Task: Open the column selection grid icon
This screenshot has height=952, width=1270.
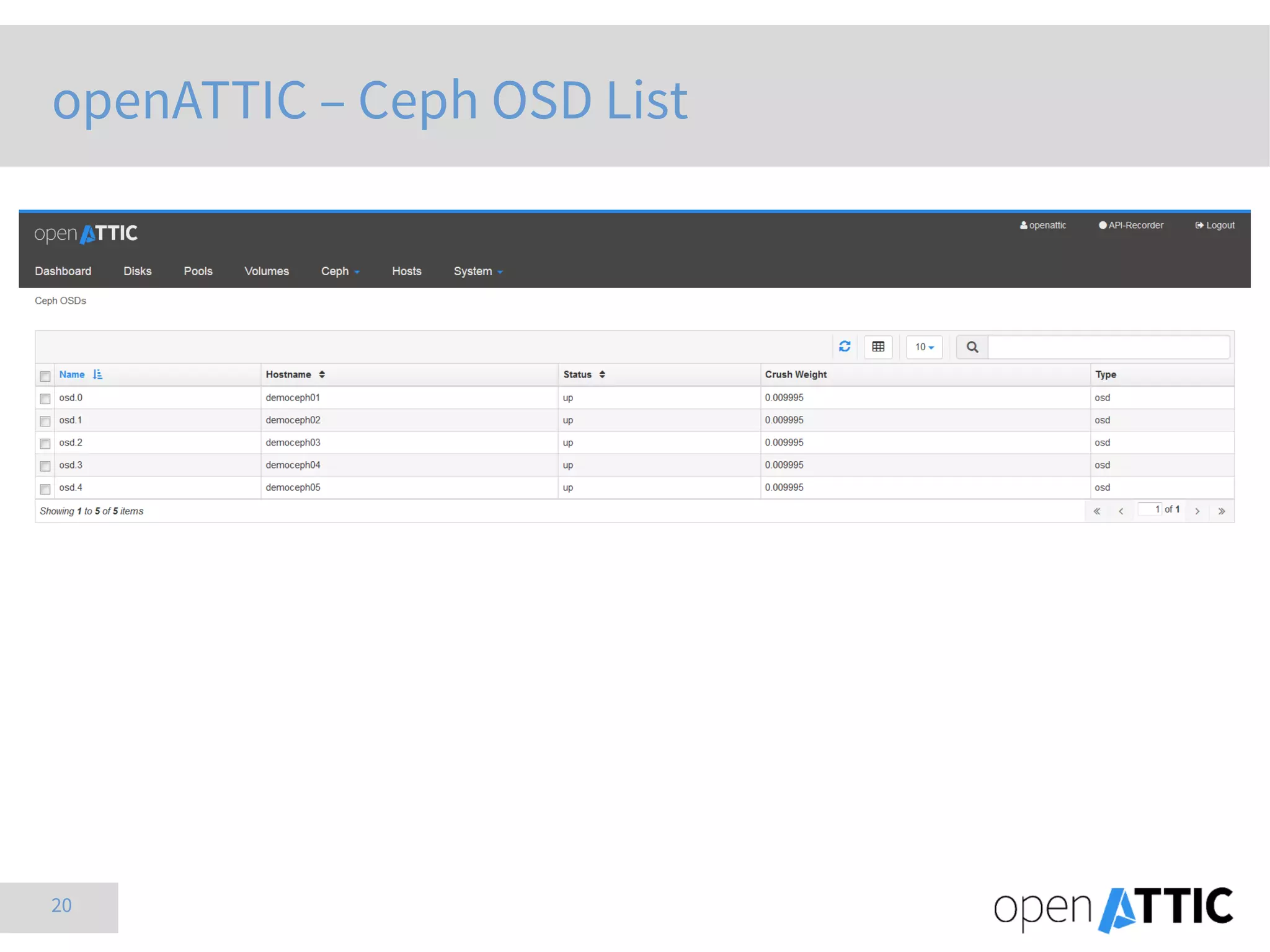Action: coord(878,346)
